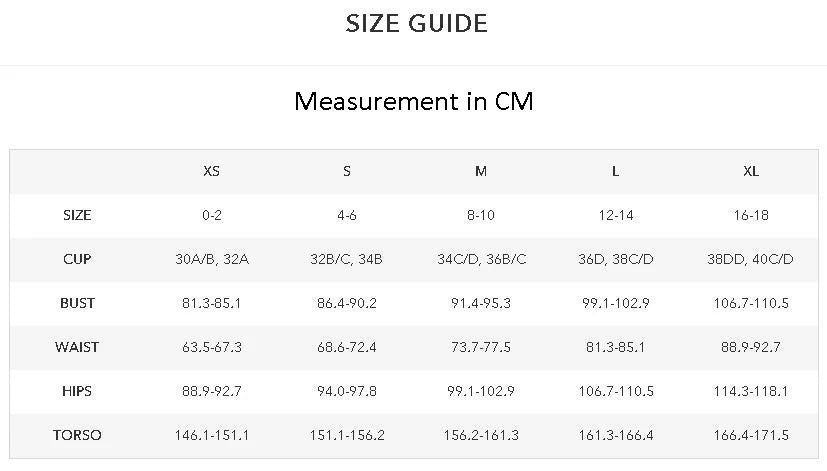Click the CUP row label
This screenshot has width=827, height=471.
[77, 259]
